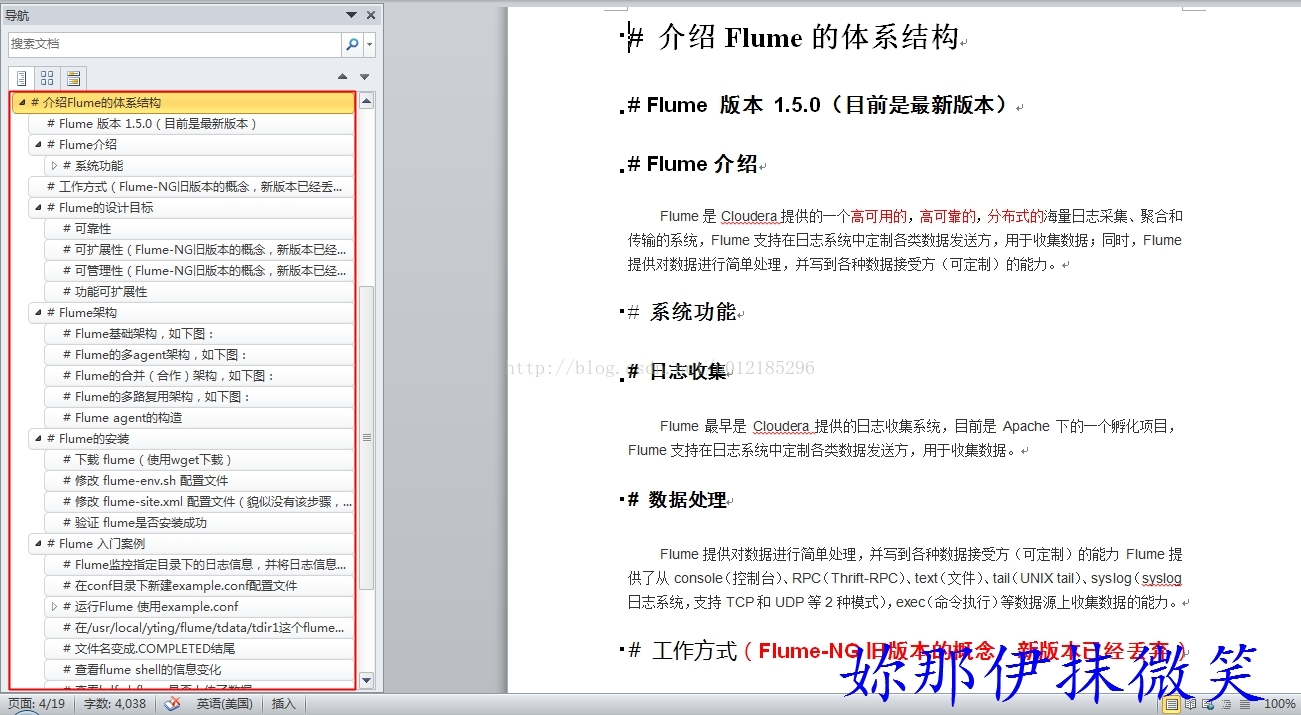Screen dimensions: 1301x715
Task: Select 查看flume shell的信息变化 heading
Action: 200,670
